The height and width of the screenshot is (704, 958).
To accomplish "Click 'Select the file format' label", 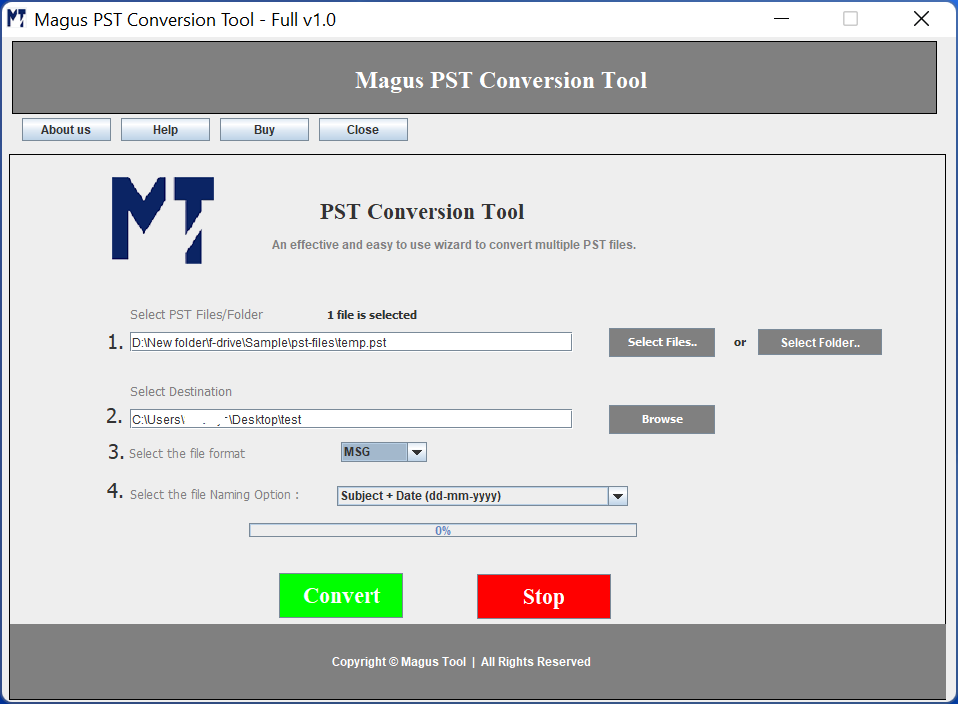I will click(x=187, y=453).
